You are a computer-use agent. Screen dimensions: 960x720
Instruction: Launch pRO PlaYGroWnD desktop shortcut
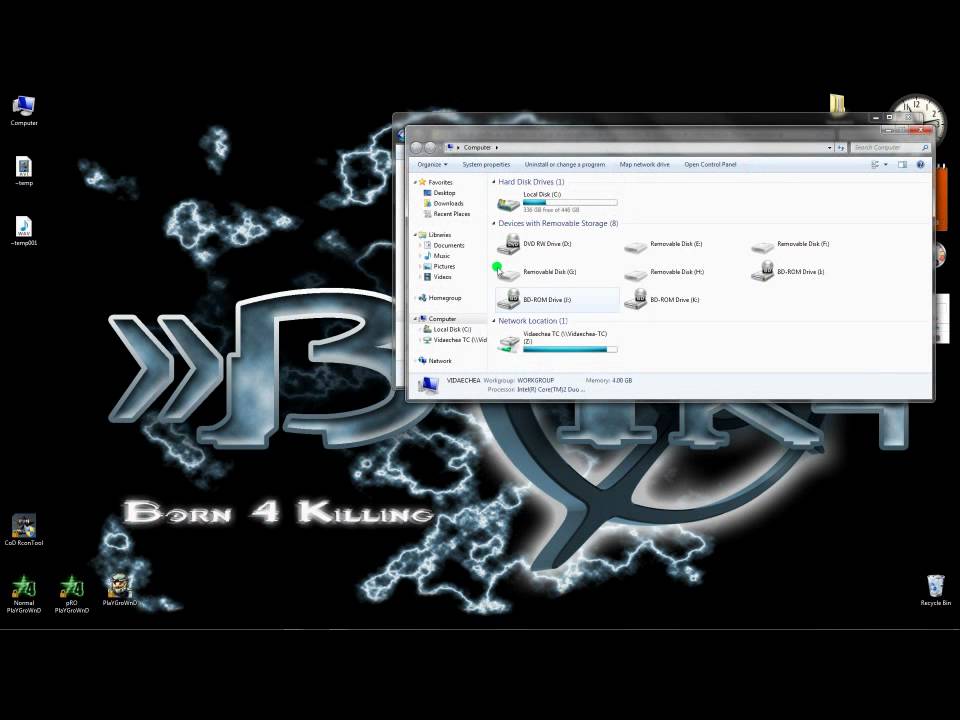click(x=72, y=594)
